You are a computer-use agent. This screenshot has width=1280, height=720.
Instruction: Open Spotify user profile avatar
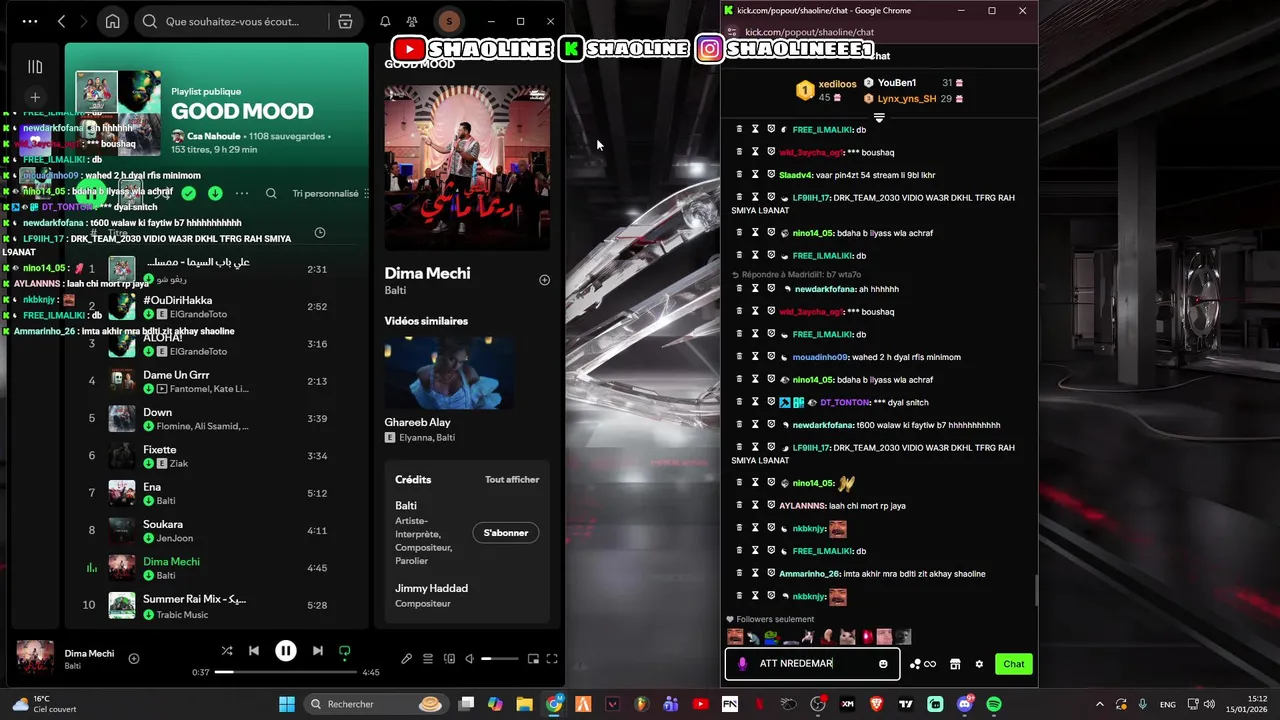tap(449, 21)
